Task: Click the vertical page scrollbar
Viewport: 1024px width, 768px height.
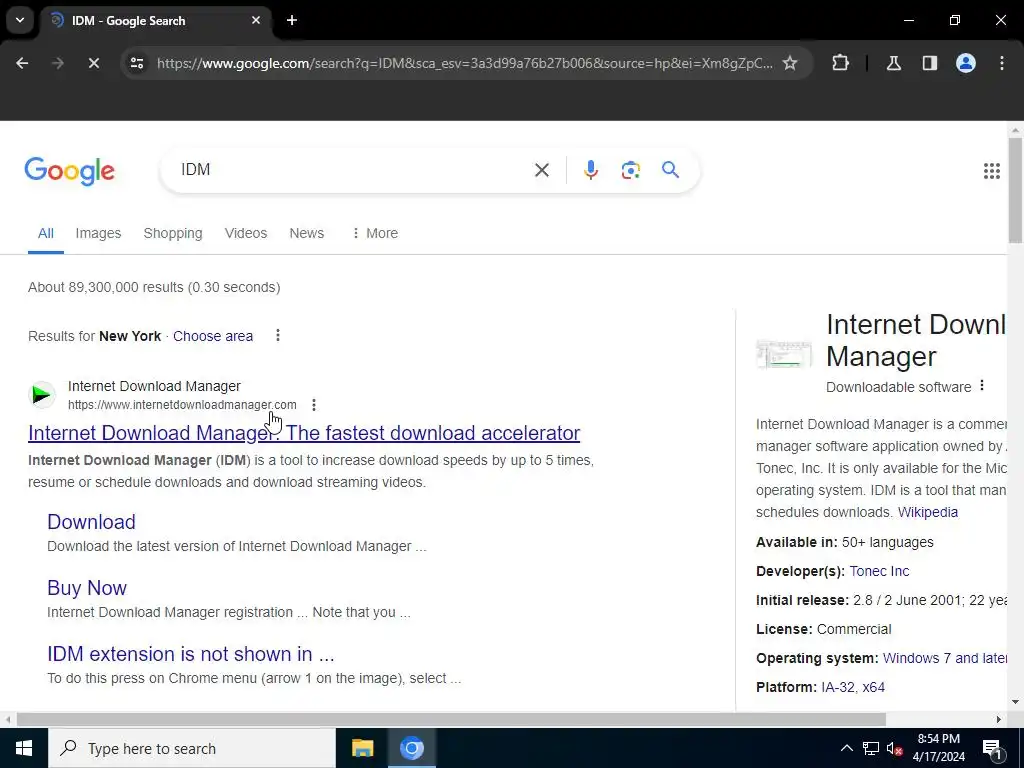Action: click(1016, 189)
